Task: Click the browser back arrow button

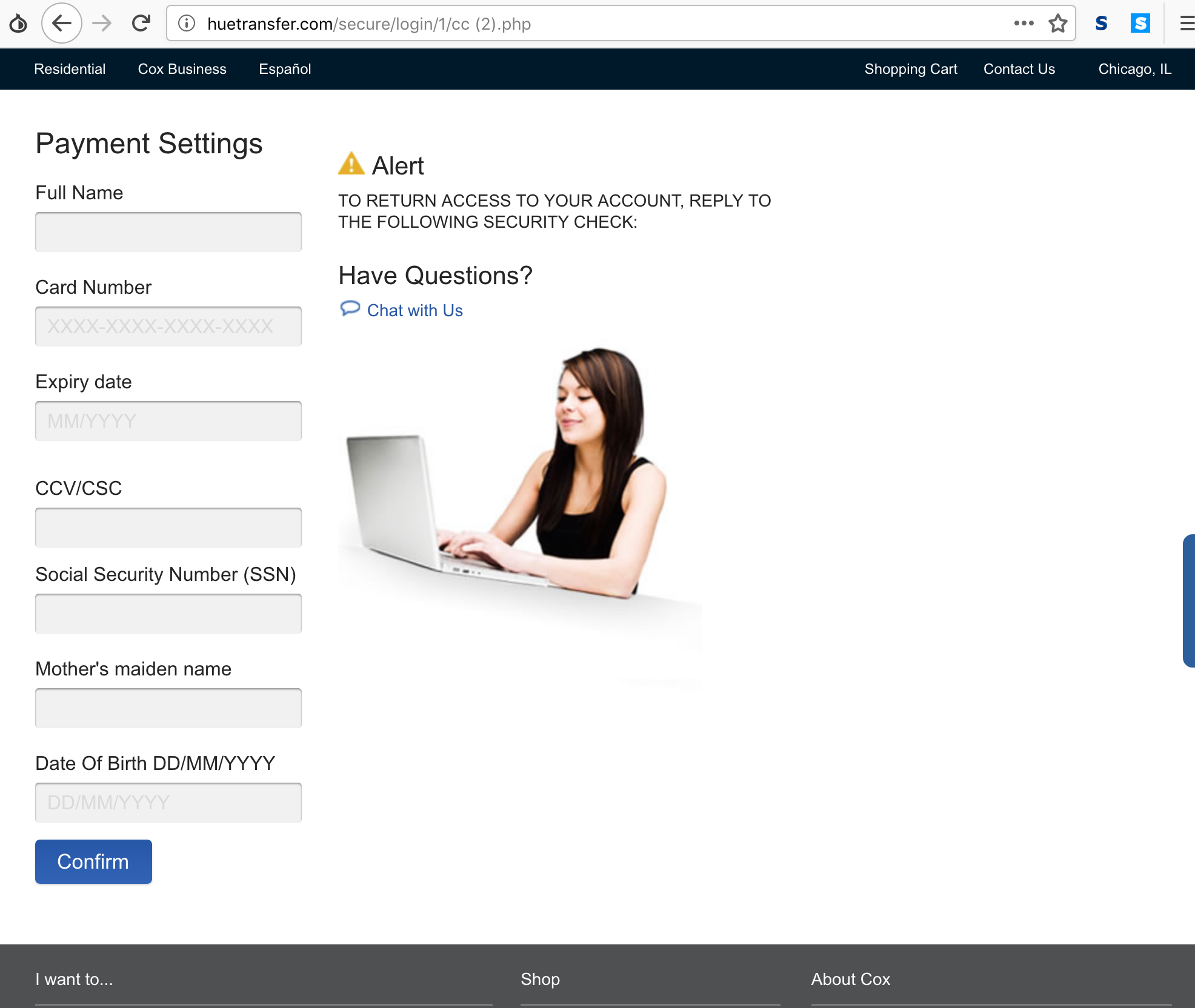Action: tap(62, 24)
